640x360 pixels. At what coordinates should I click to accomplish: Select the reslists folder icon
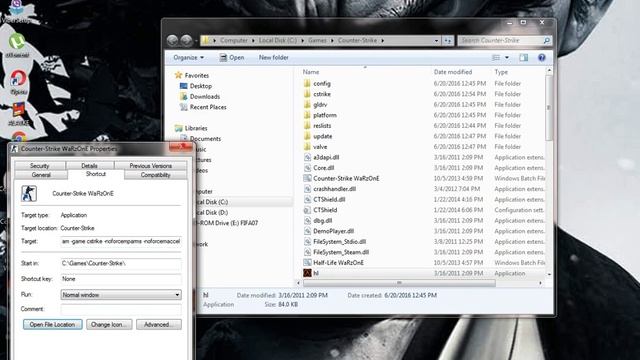307,126
